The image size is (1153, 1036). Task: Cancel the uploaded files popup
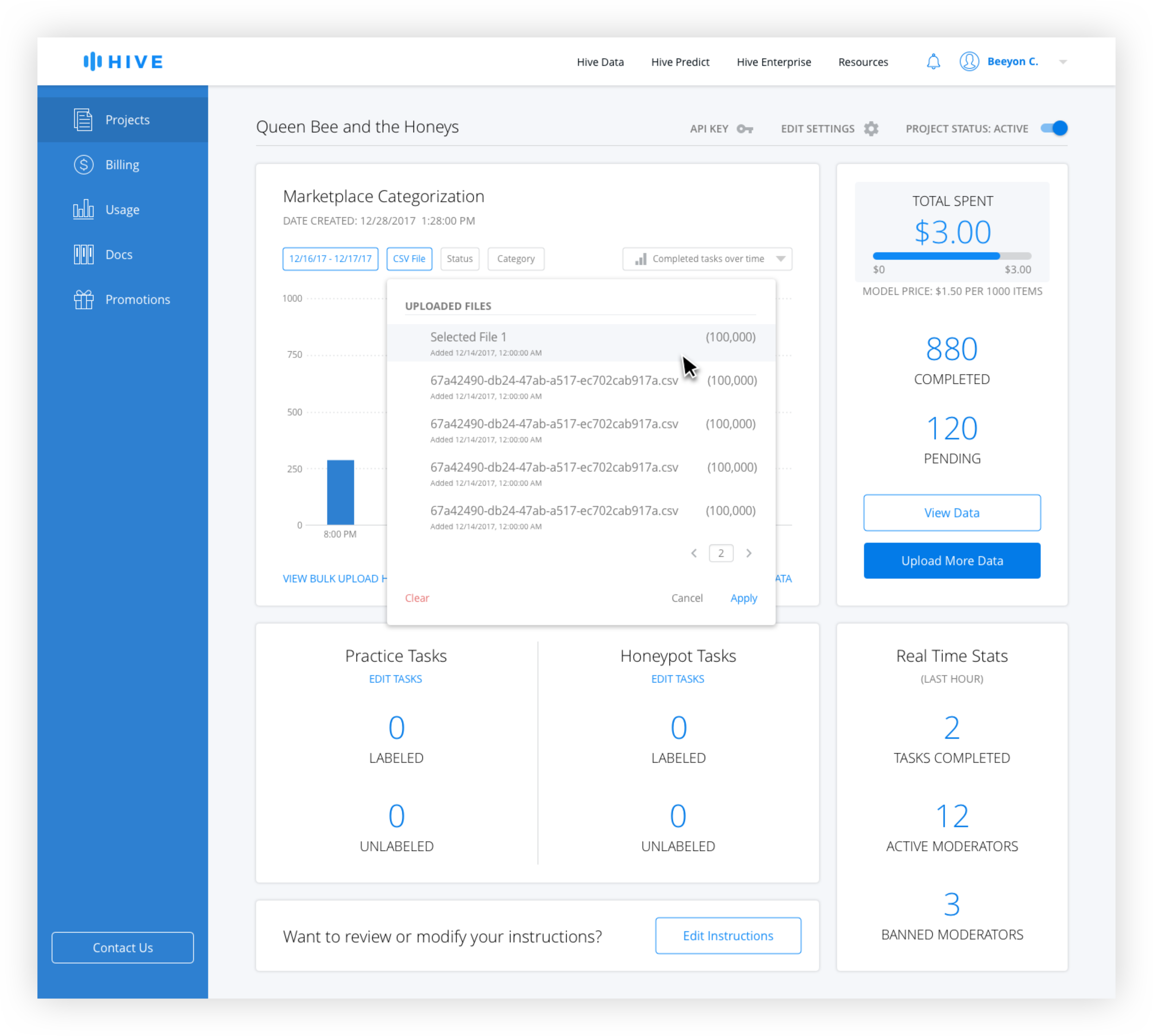pyautogui.click(x=687, y=598)
